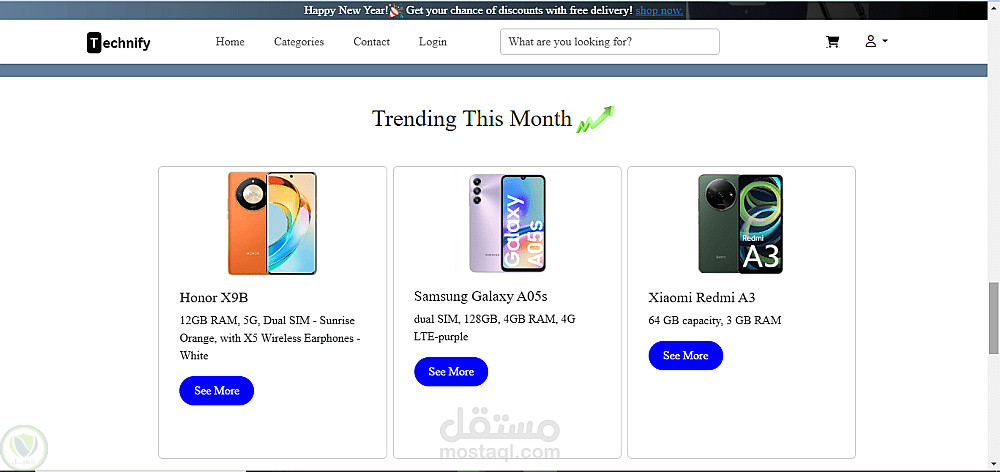Click the user account icon
The width and height of the screenshot is (1000, 472).
871,41
